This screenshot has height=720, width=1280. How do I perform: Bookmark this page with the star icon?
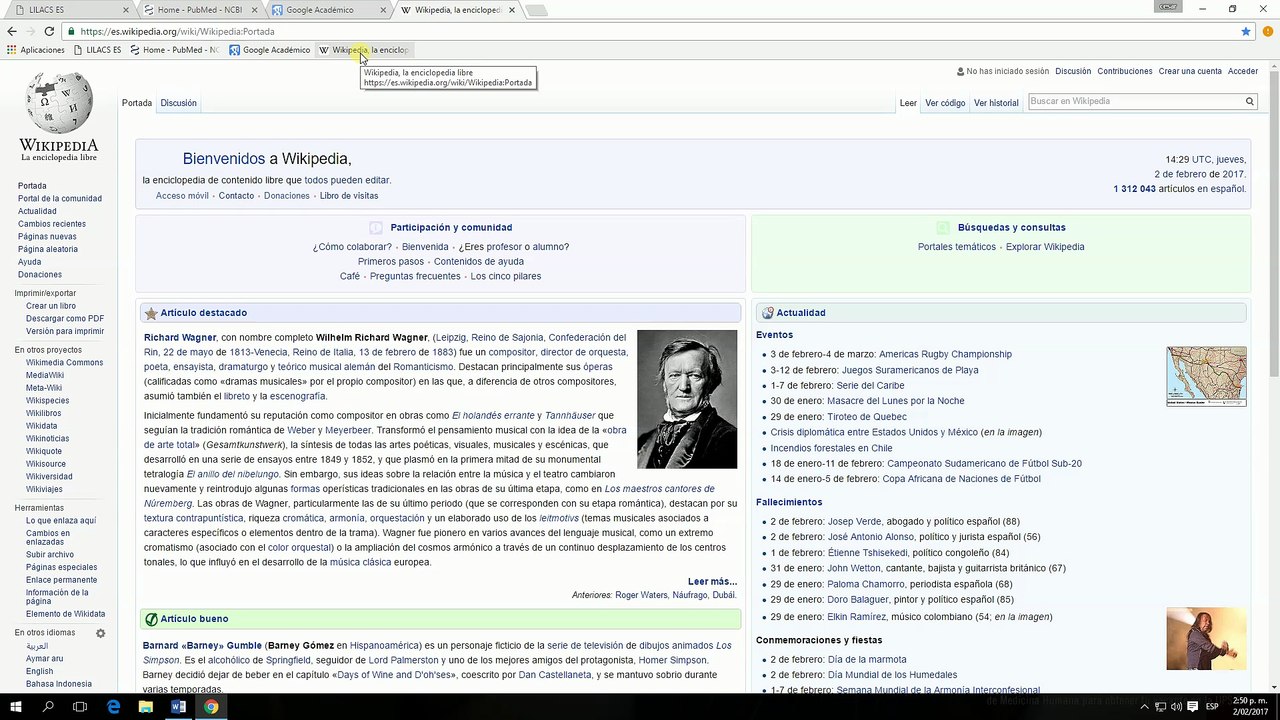point(1246,31)
